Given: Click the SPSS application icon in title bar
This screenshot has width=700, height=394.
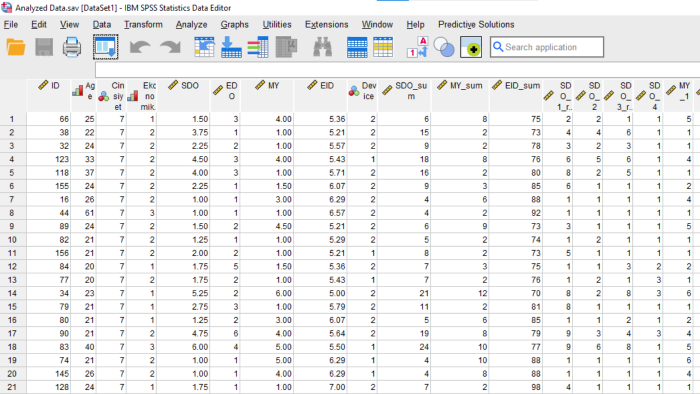Looking at the screenshot, I should click(x=6, y=7).
